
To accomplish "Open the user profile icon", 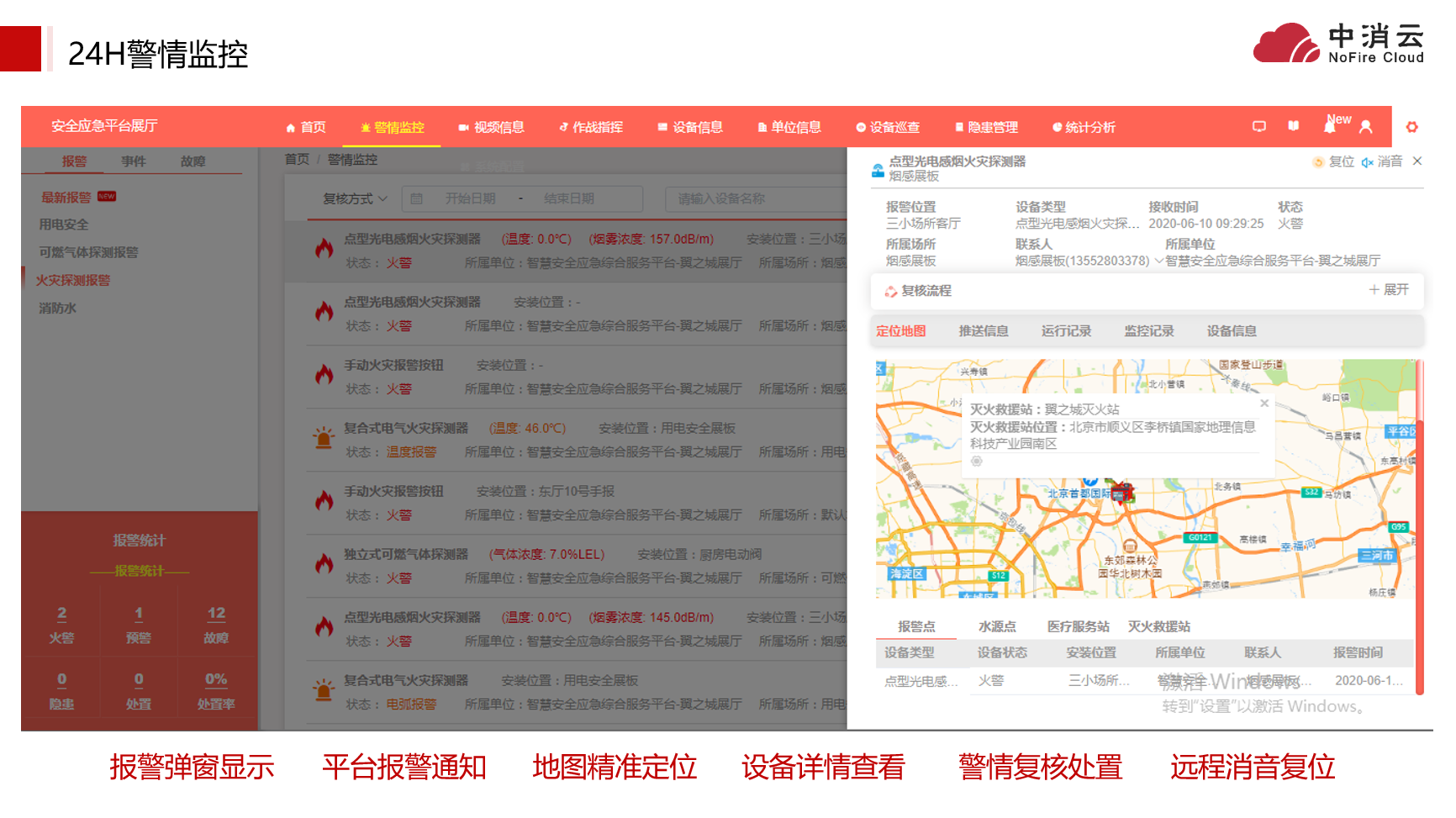I will (x=1365, y=127).
